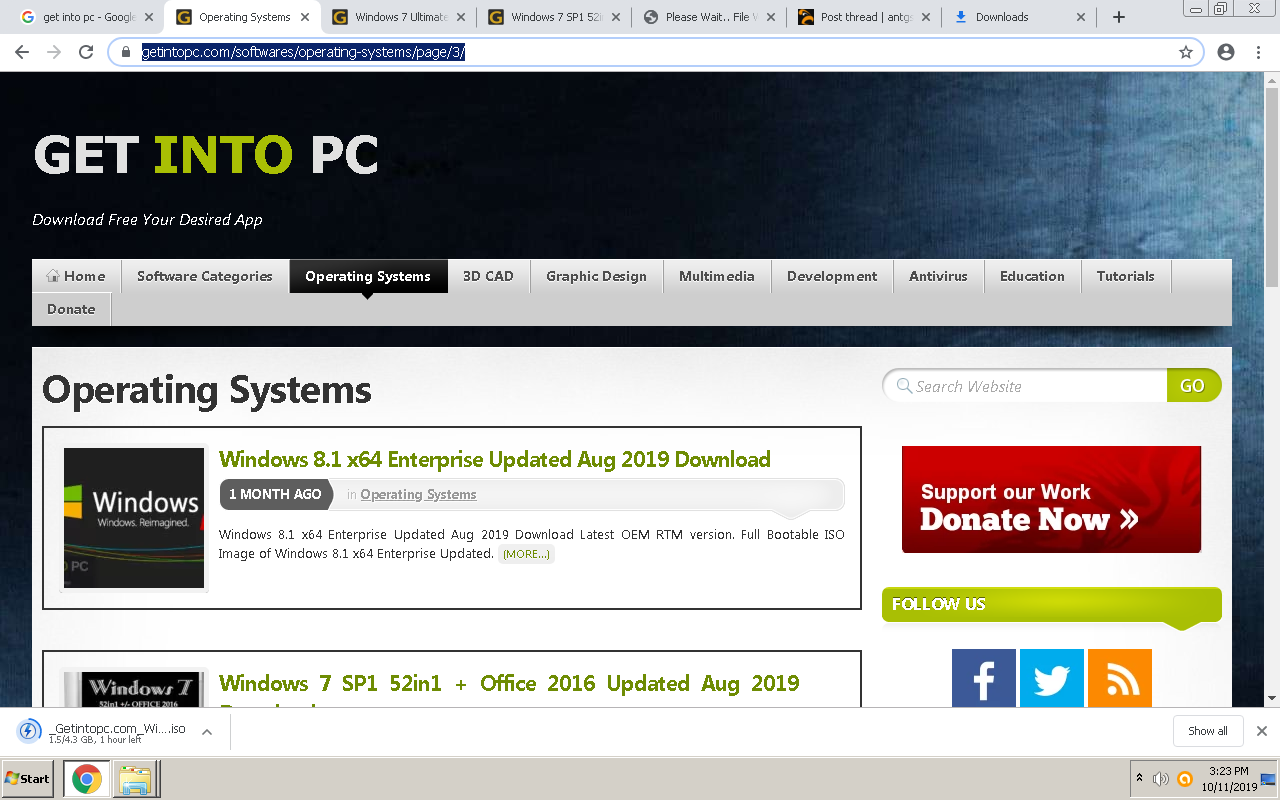Switch to the Windows 7 Ultimate tab
This screenshot has width=1280, height=800.
pos(398,17)
